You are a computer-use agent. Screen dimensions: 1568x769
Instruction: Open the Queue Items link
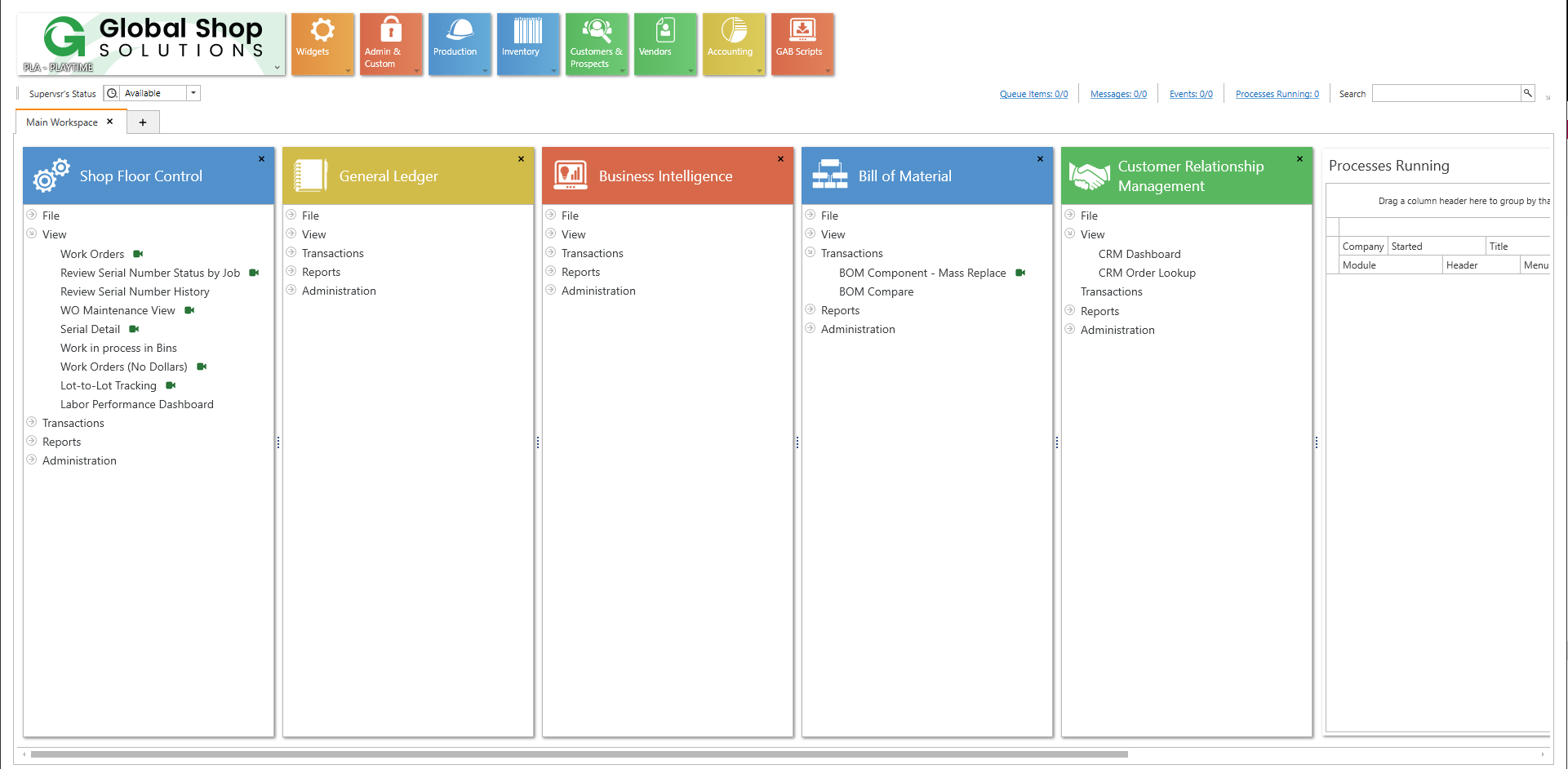pos(1034,94)
